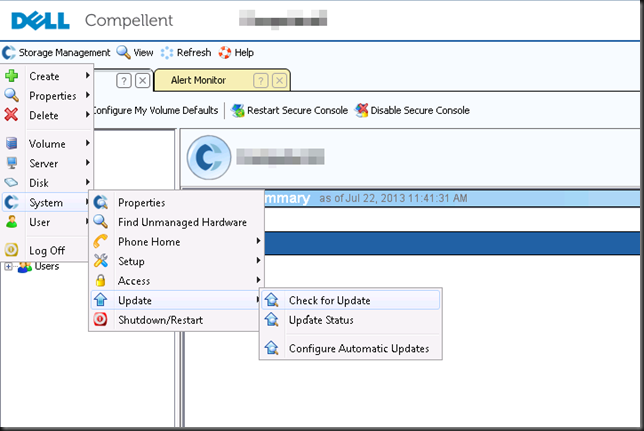Click the System menu Compellent icon
Viewport: 644px width, 431px height.
[12, 202]
